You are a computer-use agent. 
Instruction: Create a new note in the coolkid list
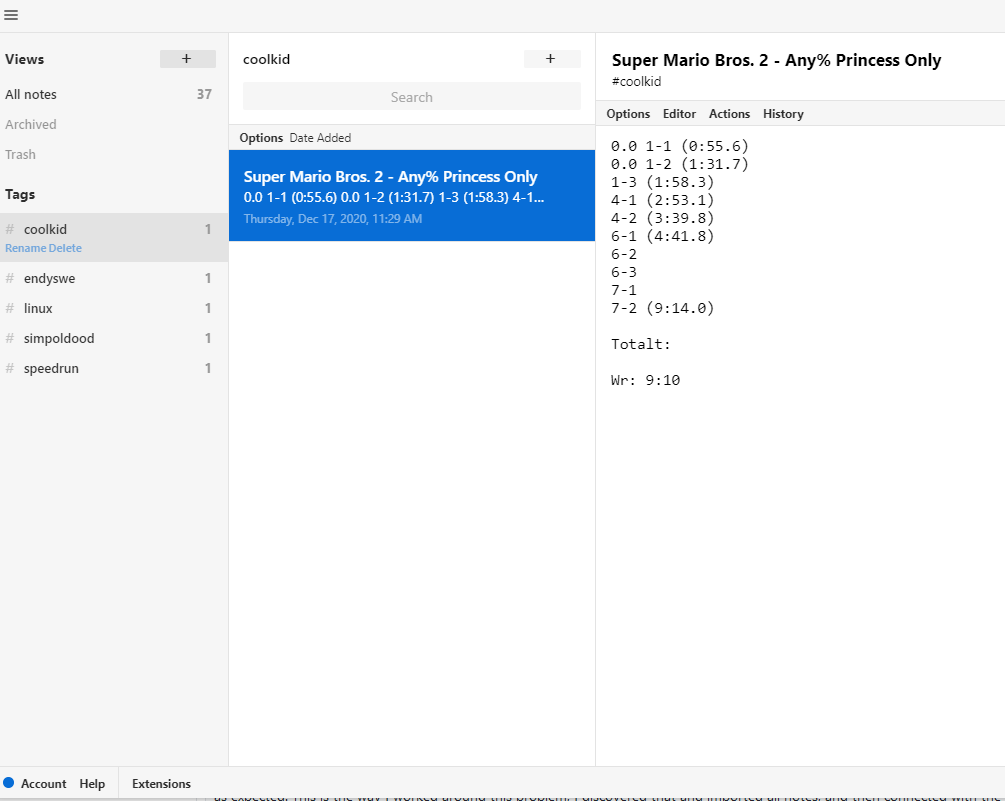552,59
